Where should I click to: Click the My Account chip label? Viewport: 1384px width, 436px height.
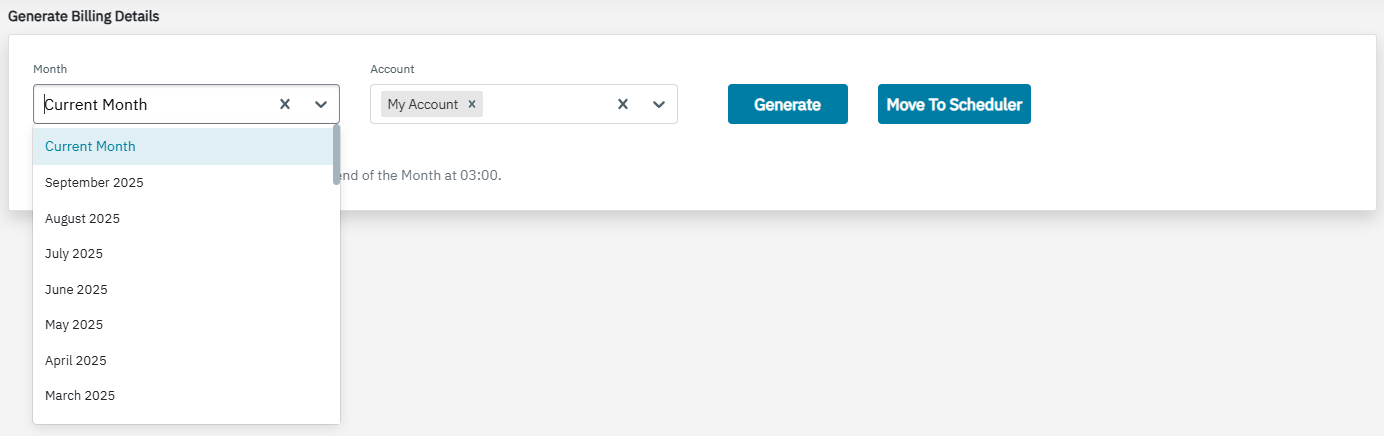click(x=422, y=104)
